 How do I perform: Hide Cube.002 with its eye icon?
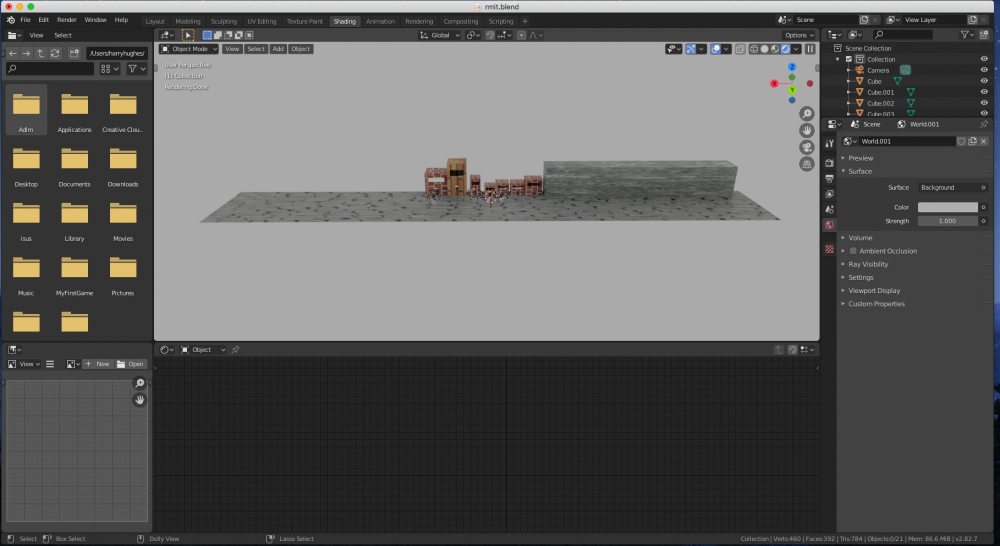tap(984, 103)
